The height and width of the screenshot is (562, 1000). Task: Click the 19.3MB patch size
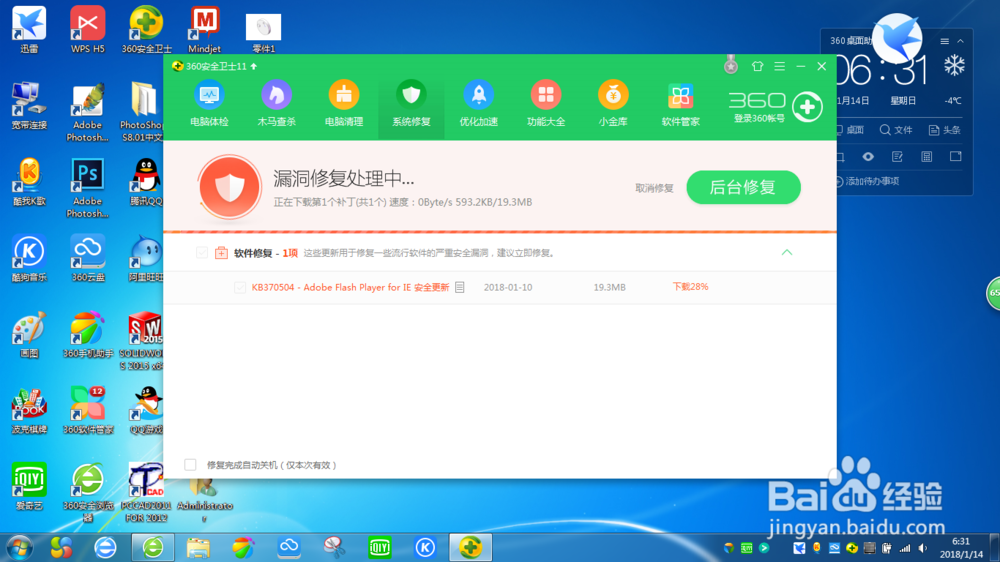tap(610, 287)
